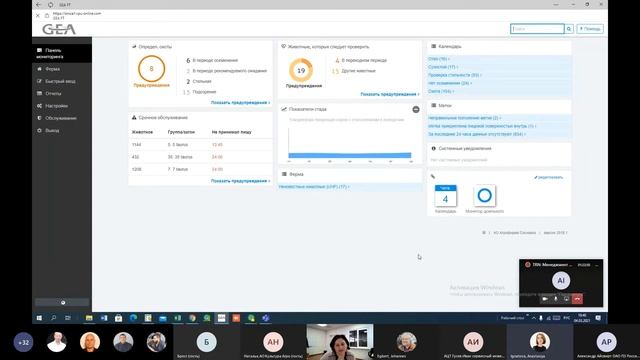
Task: Open Отчеты in the sidebar
Action: [x=62, y=93]
